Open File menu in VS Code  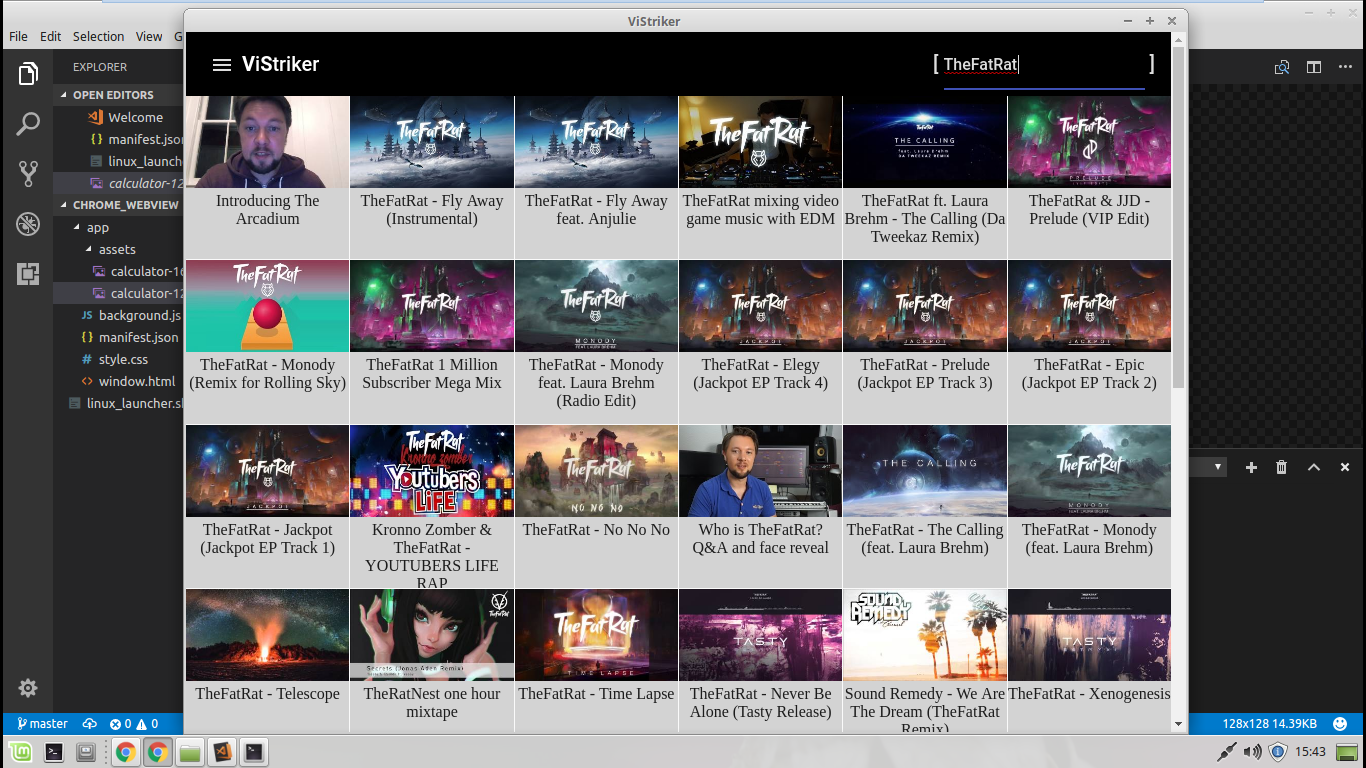(x=18, y=36)
